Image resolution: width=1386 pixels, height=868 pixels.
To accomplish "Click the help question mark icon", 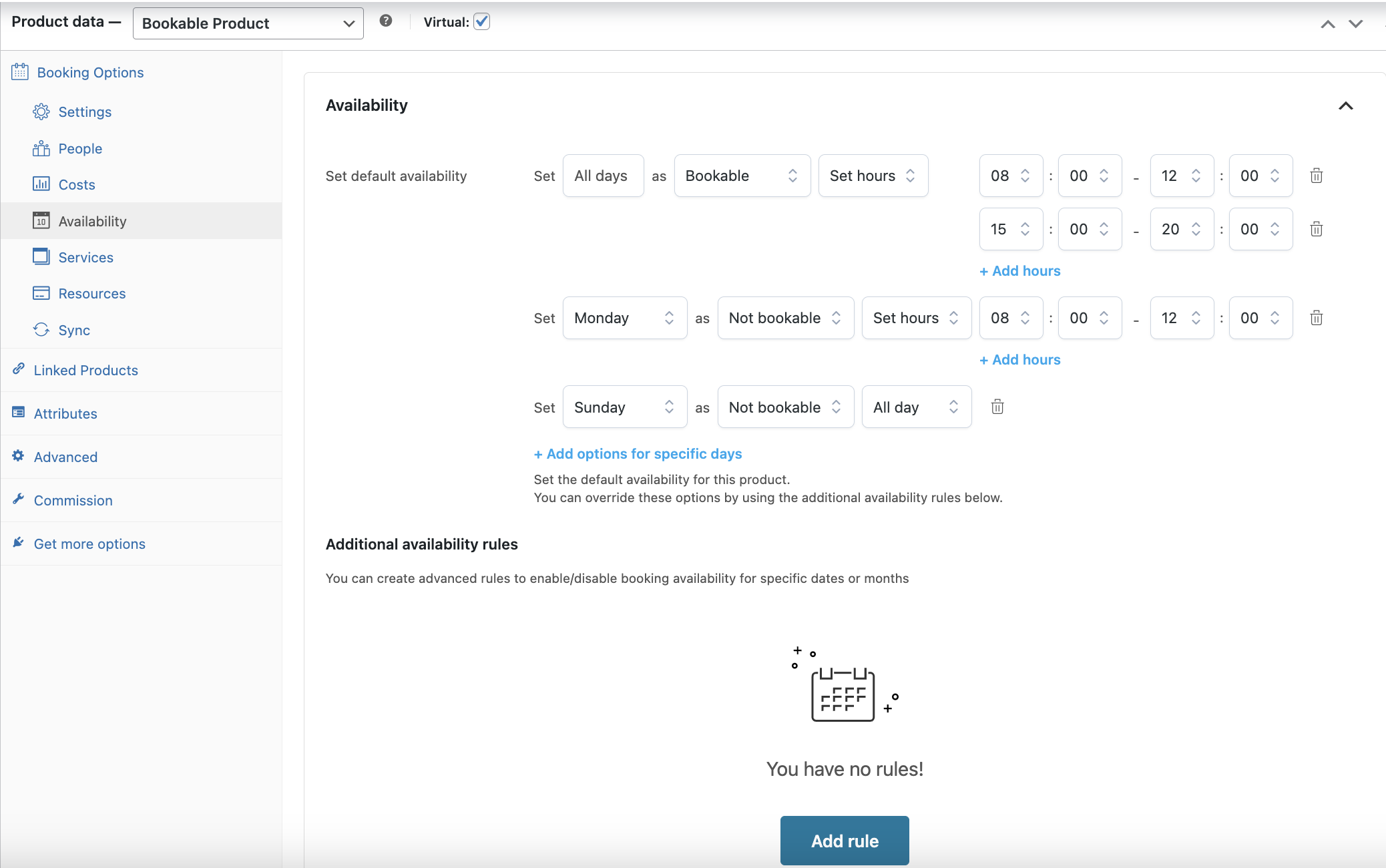I will coord(385,21).
